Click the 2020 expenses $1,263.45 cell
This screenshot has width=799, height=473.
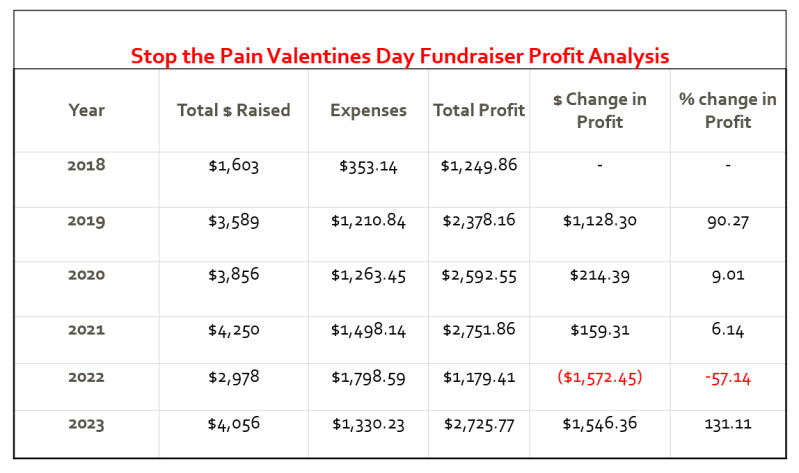(x=368, y=275)
